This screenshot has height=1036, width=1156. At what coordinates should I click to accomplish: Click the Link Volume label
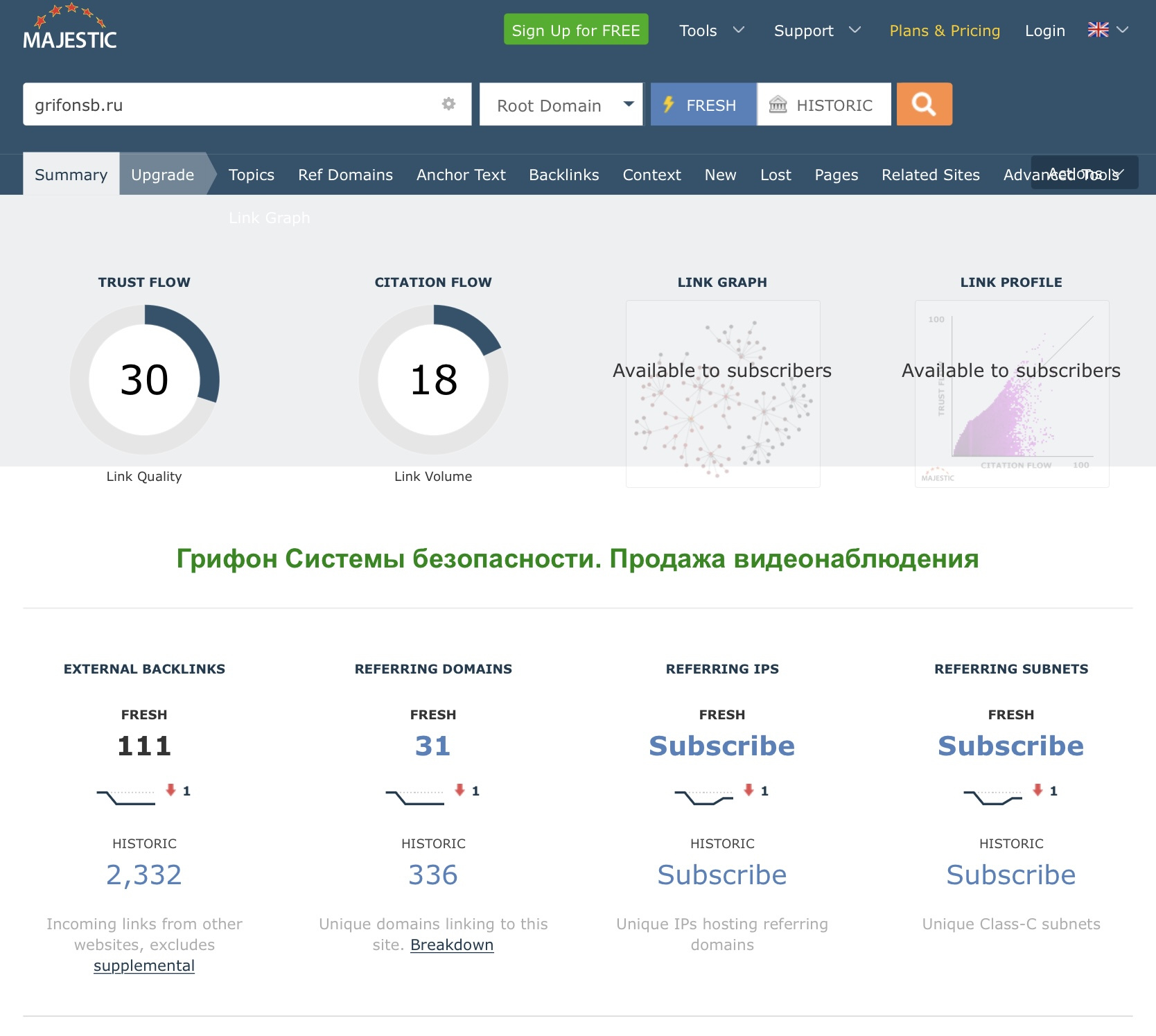point(433,476)
